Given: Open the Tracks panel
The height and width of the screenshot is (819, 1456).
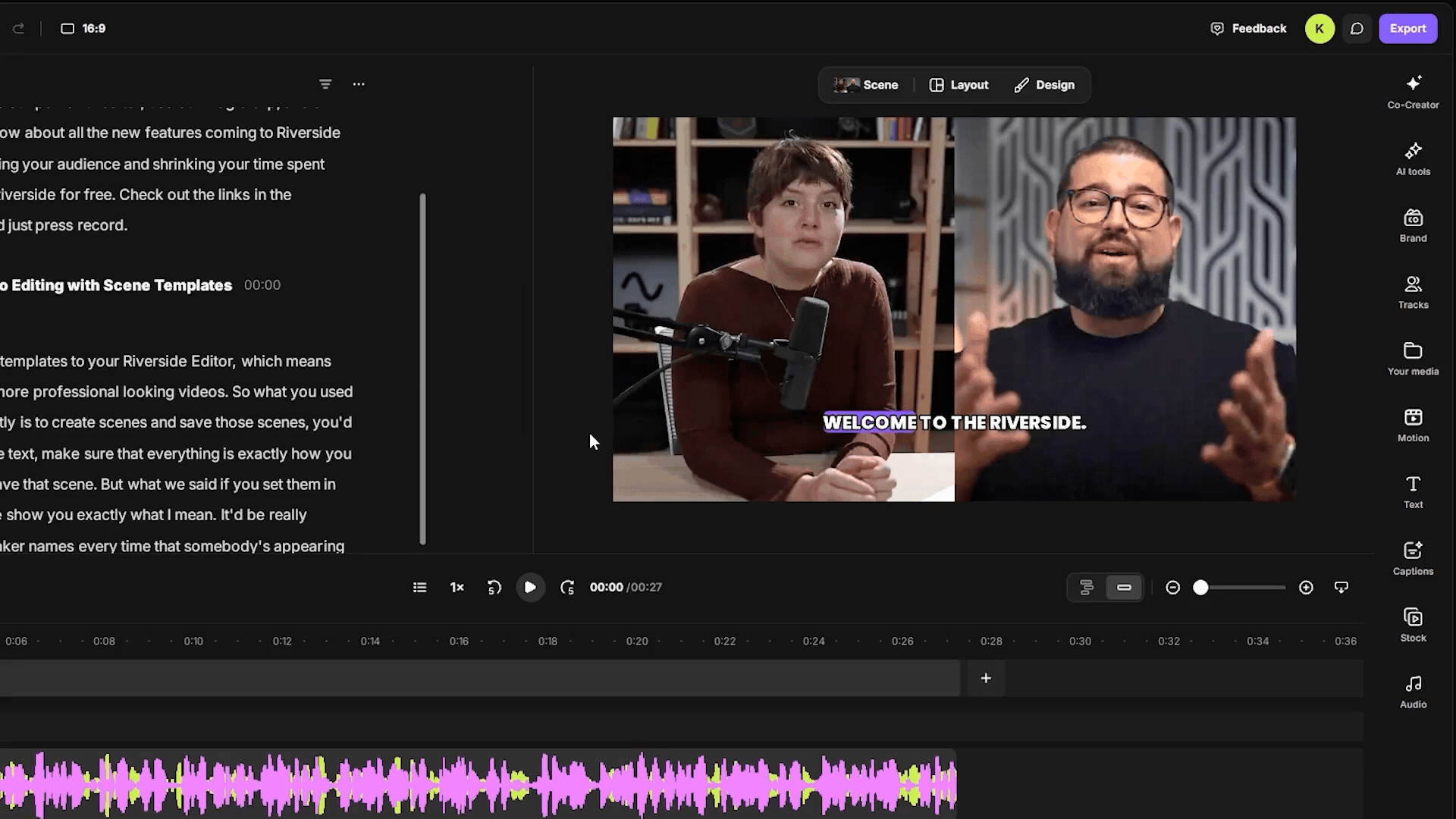Looking at the screenshot, I should 1413,293.
